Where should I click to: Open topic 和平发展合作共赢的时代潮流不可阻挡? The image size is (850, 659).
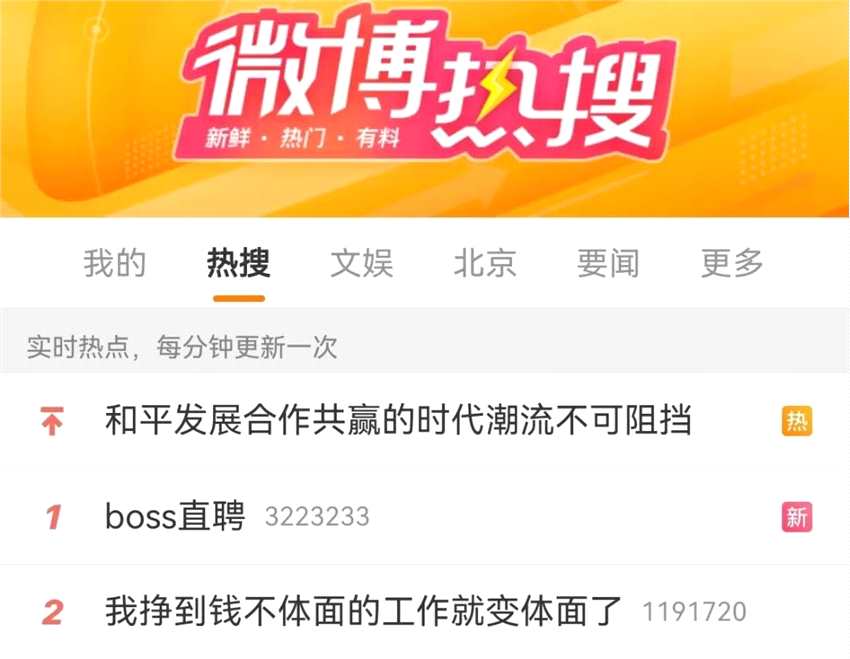[x=398, y=421]
